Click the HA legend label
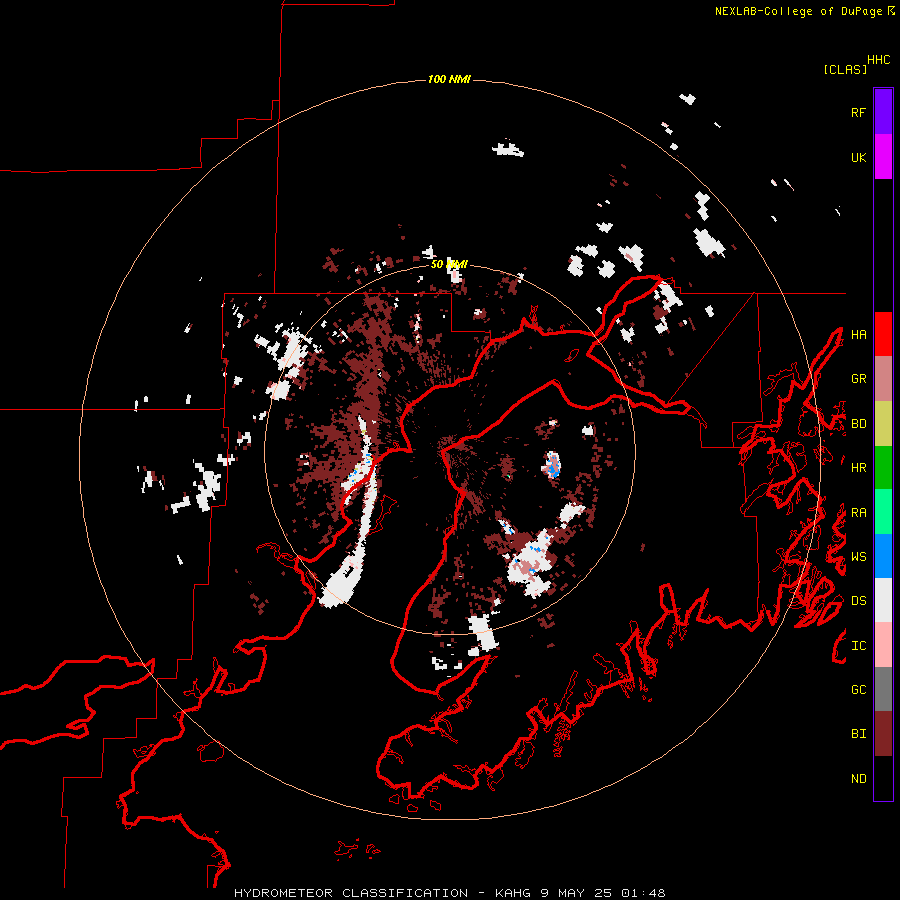The width and height of the screenshot is (900, 900). point(858,335)
